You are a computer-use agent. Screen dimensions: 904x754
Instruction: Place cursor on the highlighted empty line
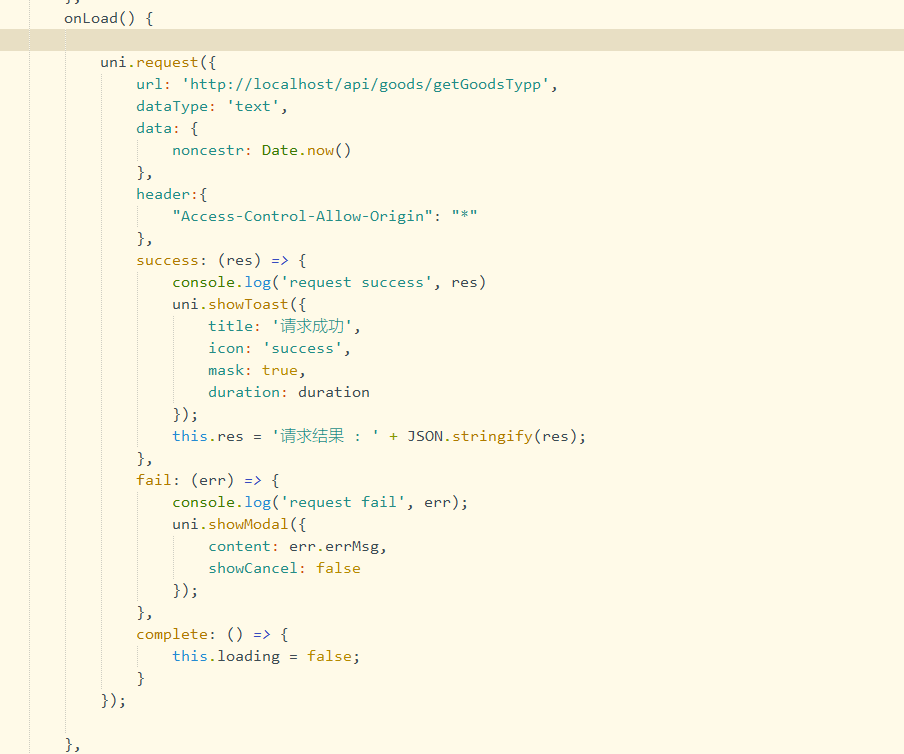452,40
